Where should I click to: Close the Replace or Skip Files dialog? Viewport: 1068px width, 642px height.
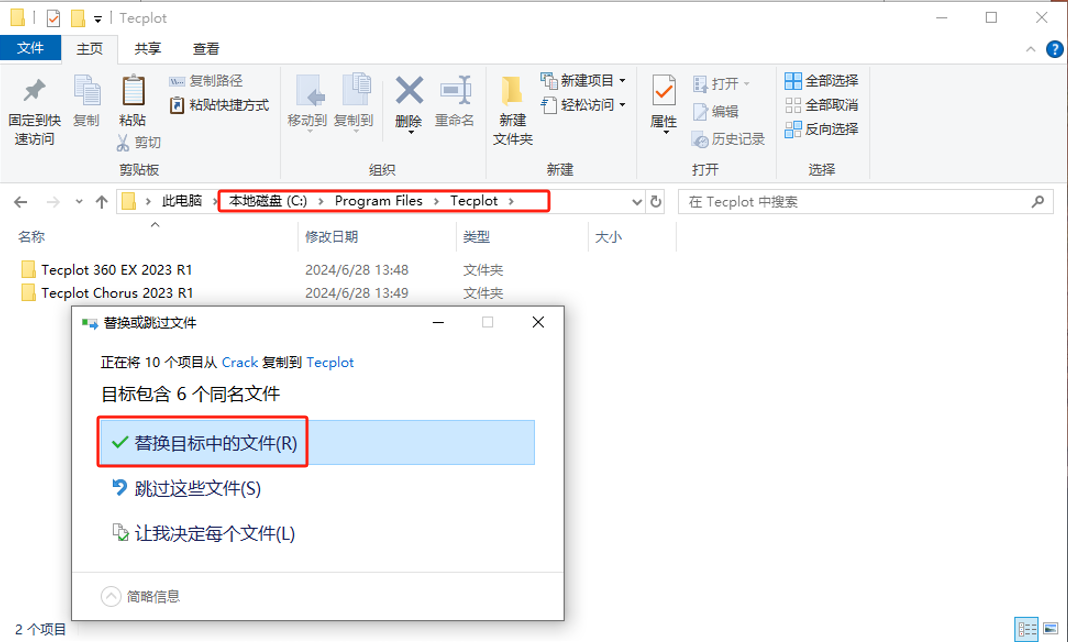538,322
